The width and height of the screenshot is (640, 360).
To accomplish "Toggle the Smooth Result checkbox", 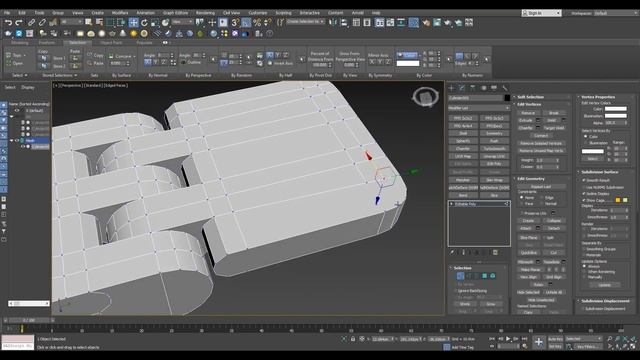I will click(x=584, y=180).
